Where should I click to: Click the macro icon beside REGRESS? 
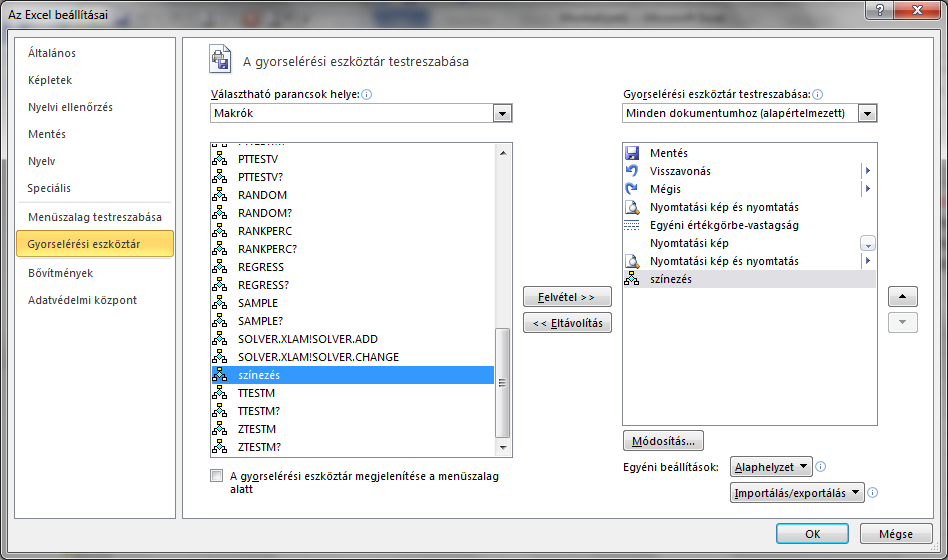click(219, 267)
